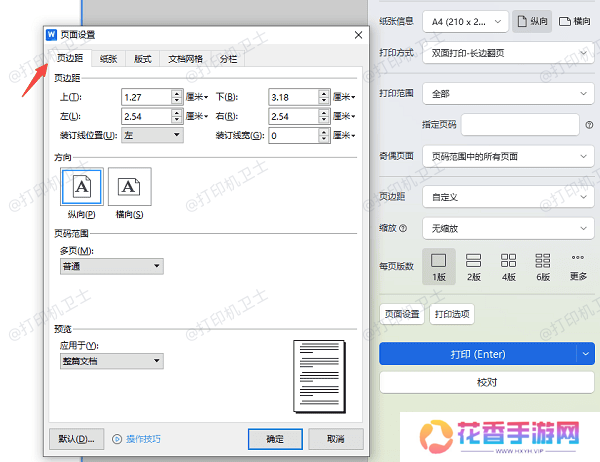600x462 pixels.
Task: Go to the 分栏 tab
Action: pyautogui.click(x=228, y=59)
